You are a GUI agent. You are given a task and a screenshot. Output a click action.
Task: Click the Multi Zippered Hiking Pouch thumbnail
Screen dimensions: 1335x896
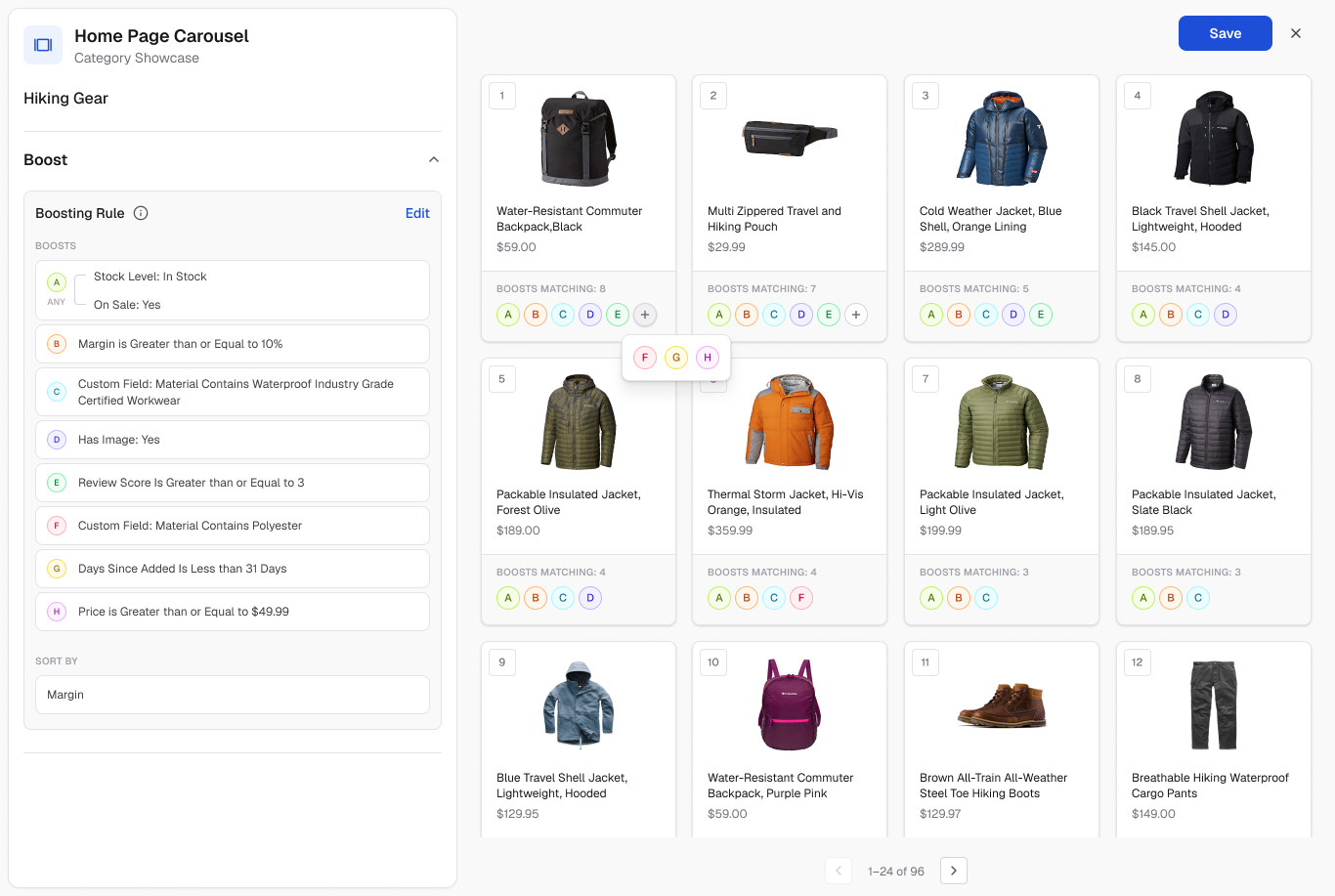[x=790, y=138]
